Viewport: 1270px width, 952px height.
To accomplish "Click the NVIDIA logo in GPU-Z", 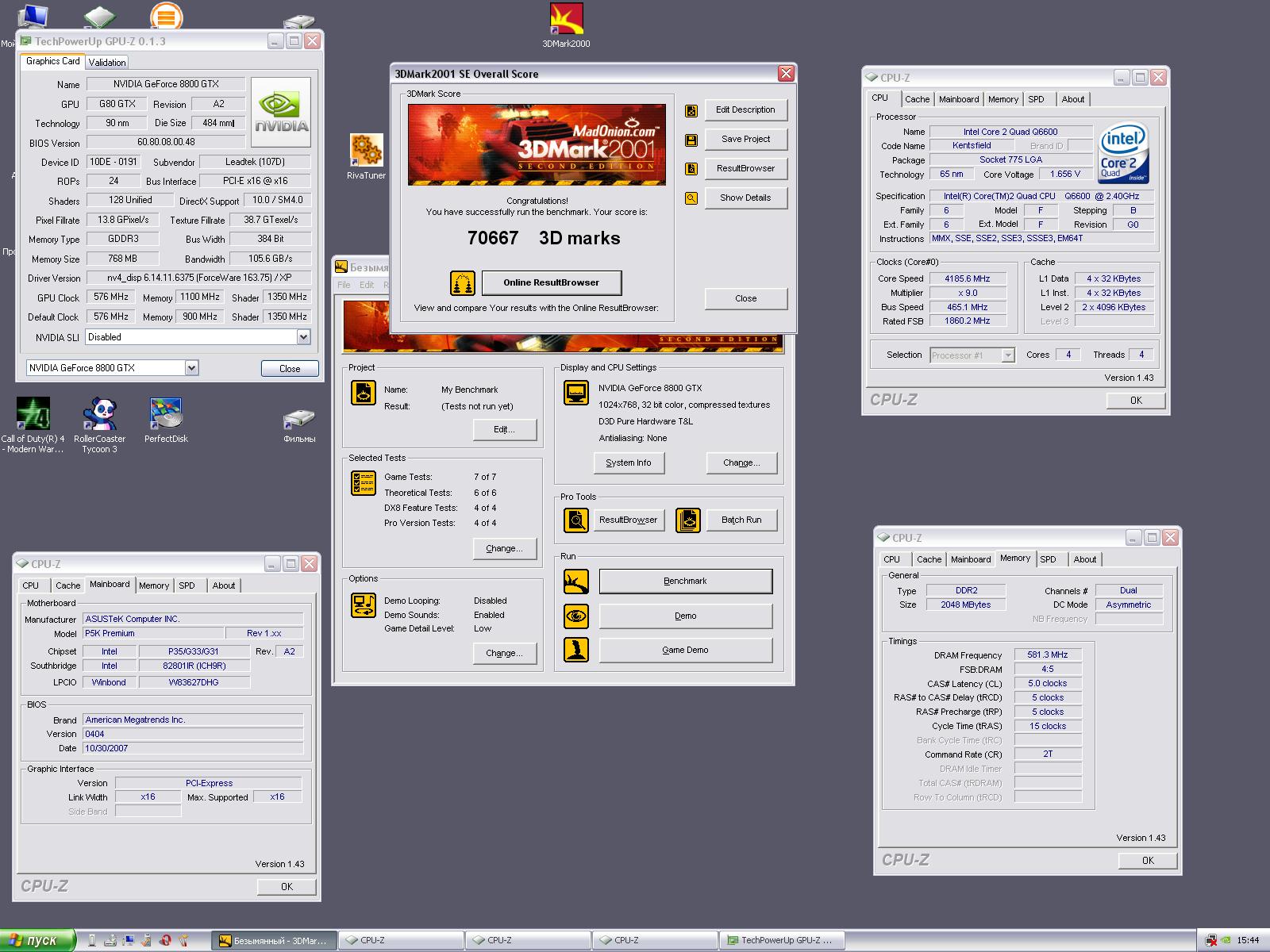I will [x=281, y=112].
